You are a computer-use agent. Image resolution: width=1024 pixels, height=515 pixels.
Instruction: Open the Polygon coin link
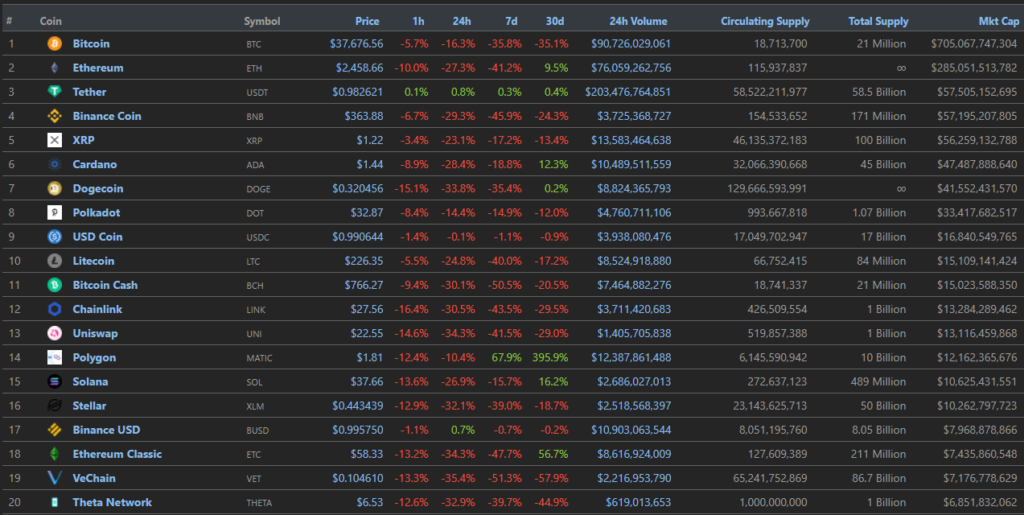tap(94, 357)
